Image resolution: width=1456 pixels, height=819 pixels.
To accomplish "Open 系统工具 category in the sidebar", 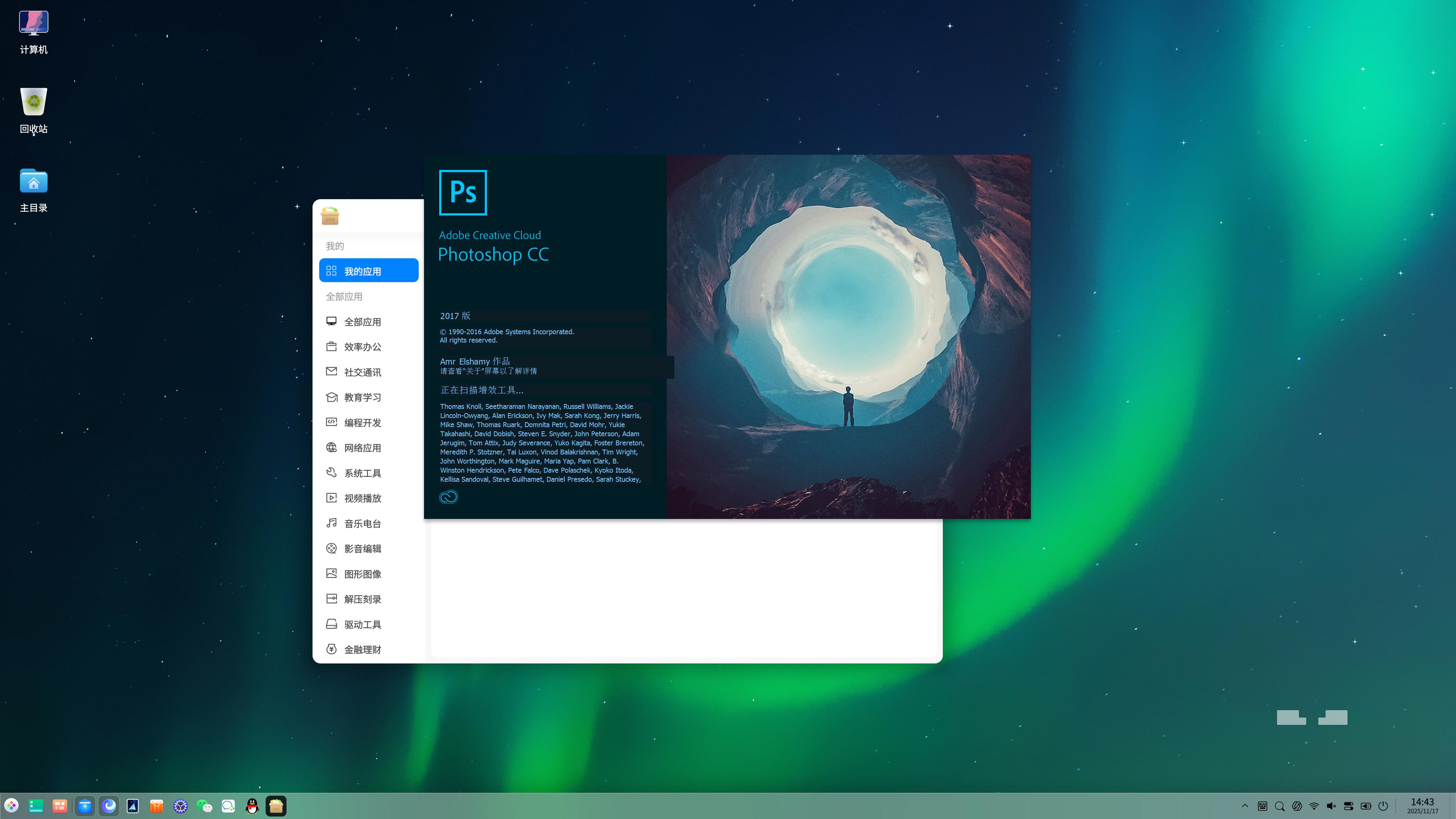I will pyautogui.click(x=362, y=473).
